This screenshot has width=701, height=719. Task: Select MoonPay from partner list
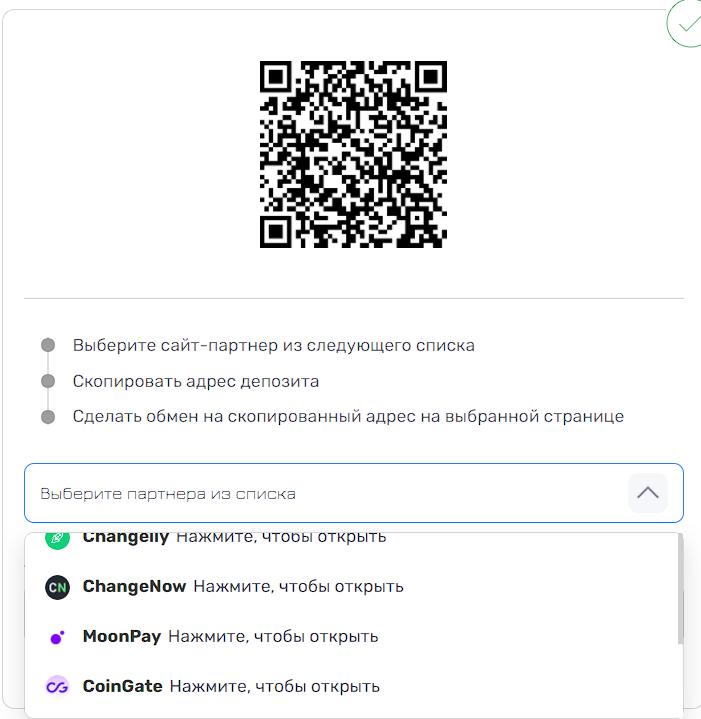tap(353, 636)
